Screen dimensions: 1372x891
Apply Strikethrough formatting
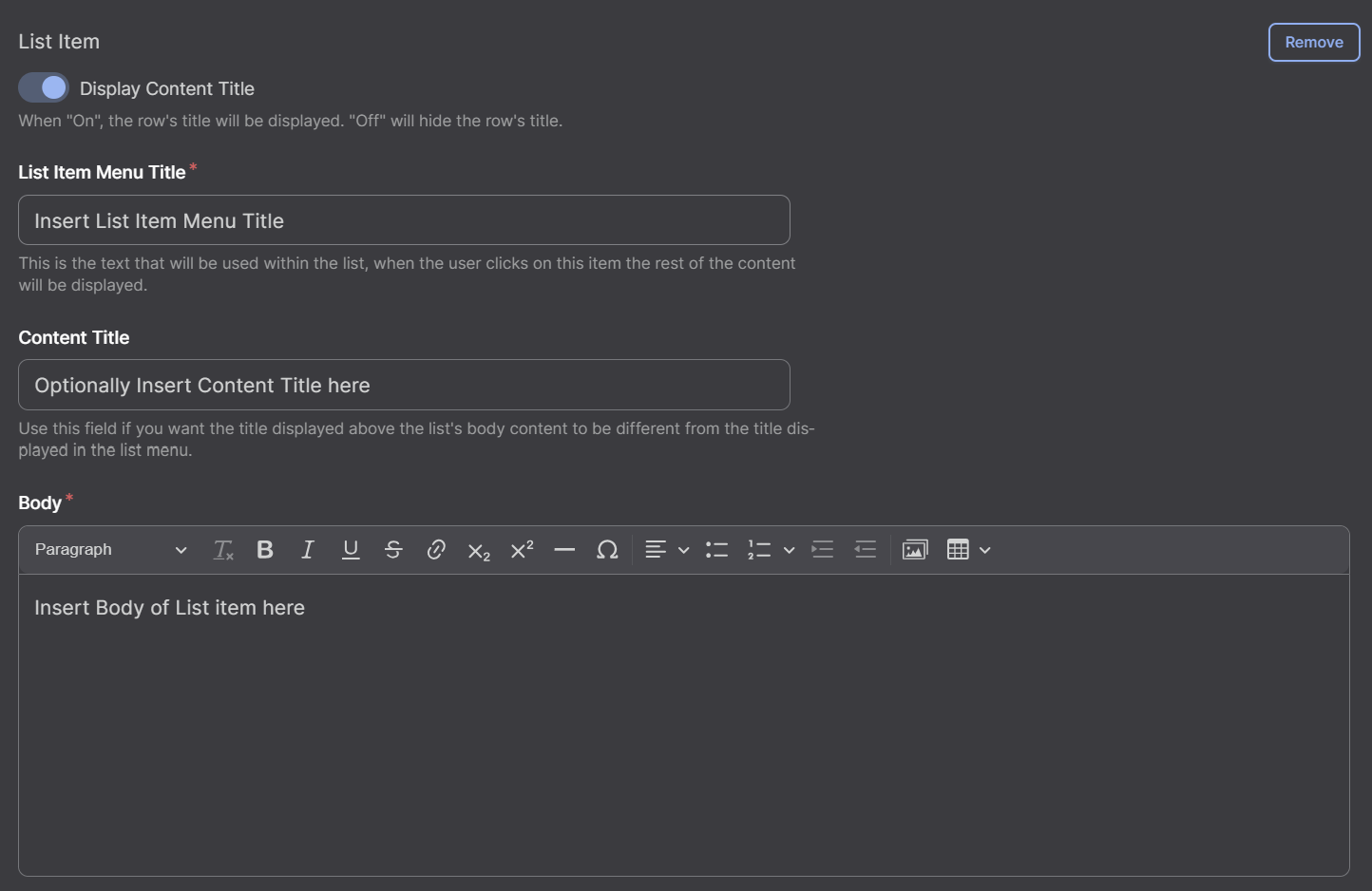pos(393,550)
